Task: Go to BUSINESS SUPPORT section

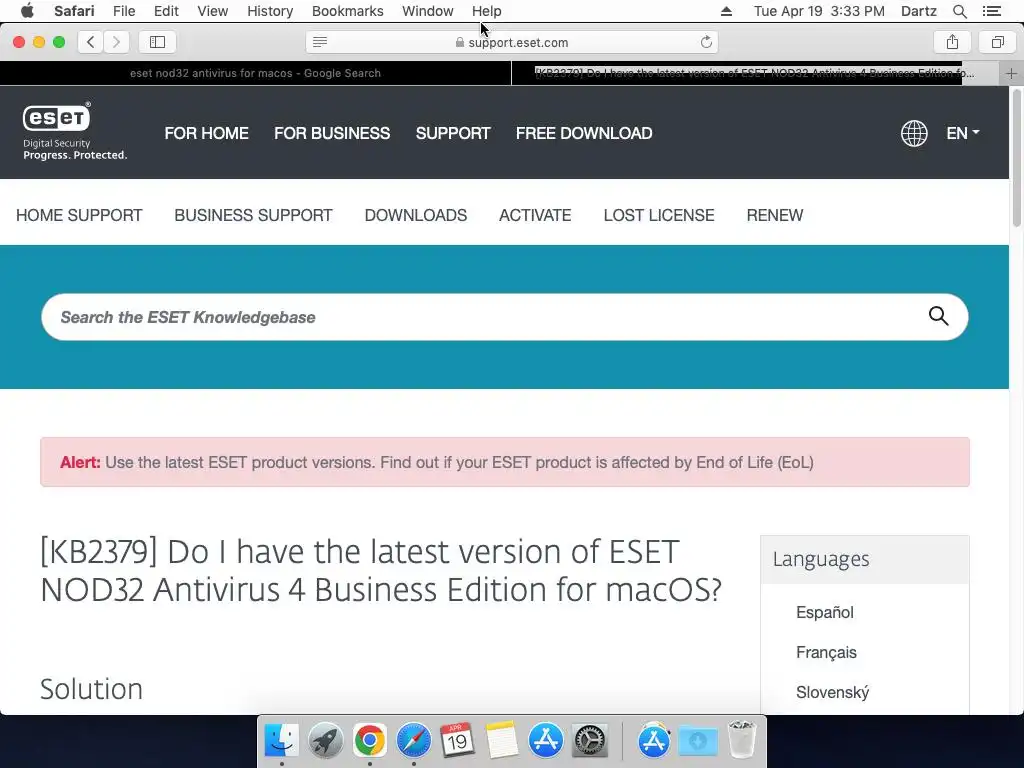Action: 253,216
